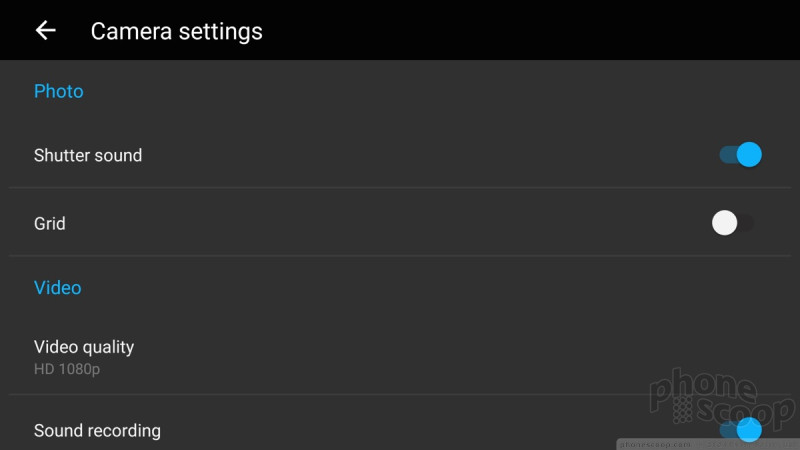Image resolution: width=800 pixels, height=450 pixels.
Task: Open the Video quality option
Action: [x=400, y=357]
